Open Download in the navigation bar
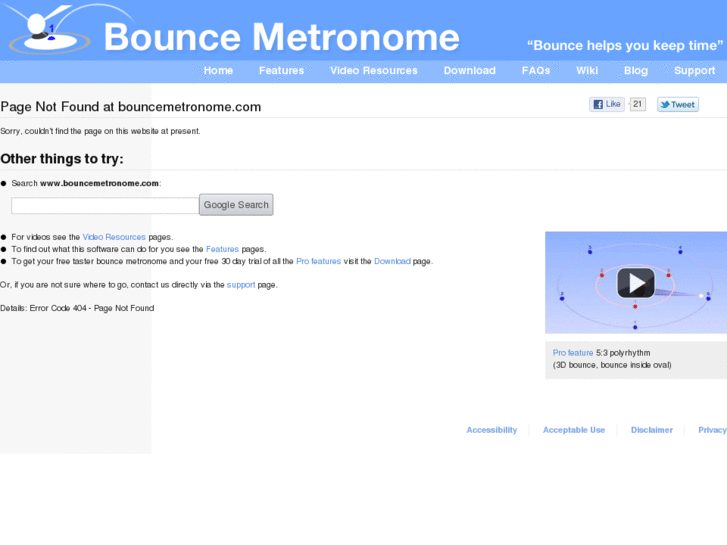Screen dimensions: 727x545 coord(470,71)
